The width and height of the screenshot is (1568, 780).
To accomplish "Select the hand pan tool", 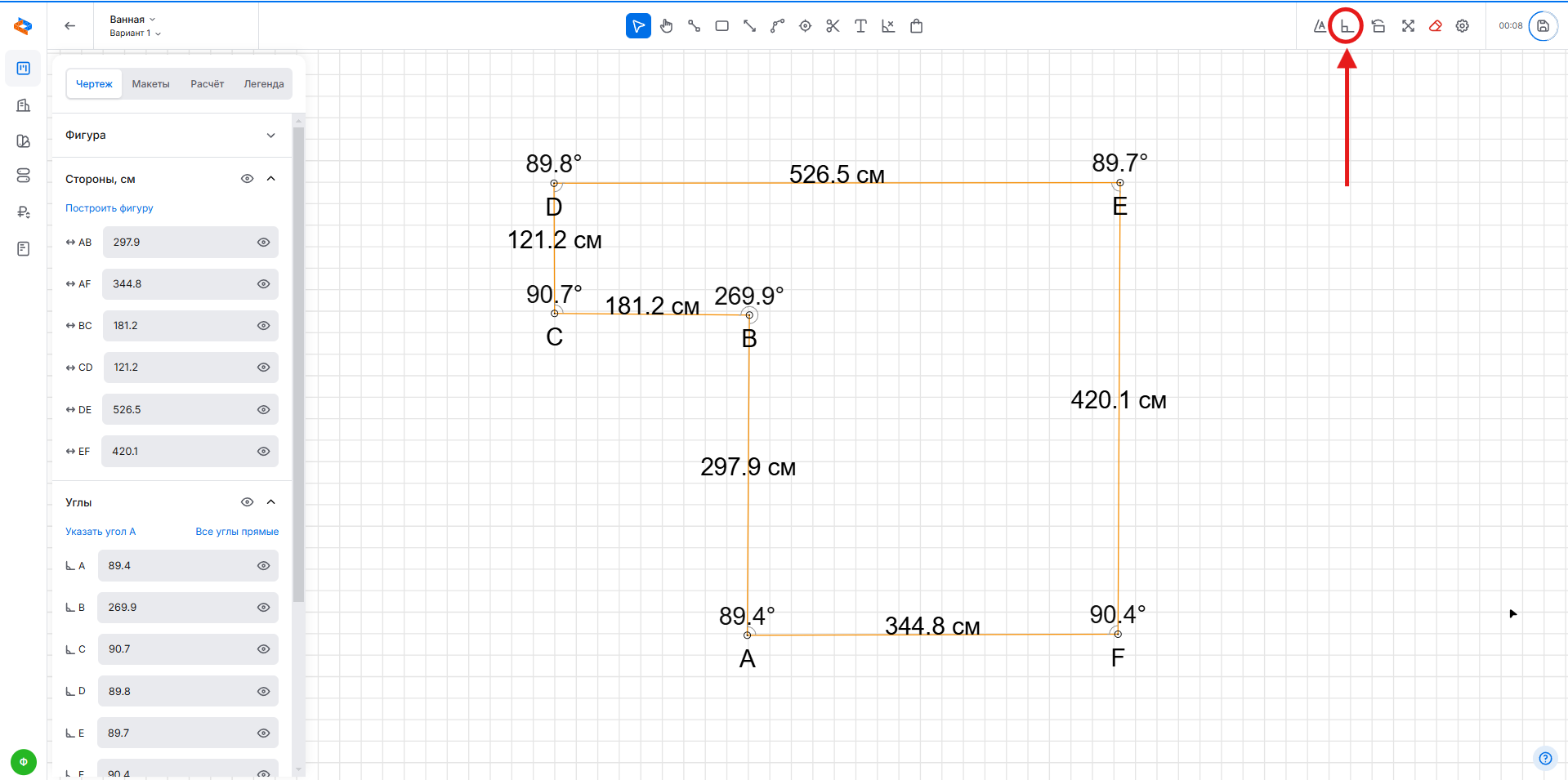I will (x=667, y=26).
